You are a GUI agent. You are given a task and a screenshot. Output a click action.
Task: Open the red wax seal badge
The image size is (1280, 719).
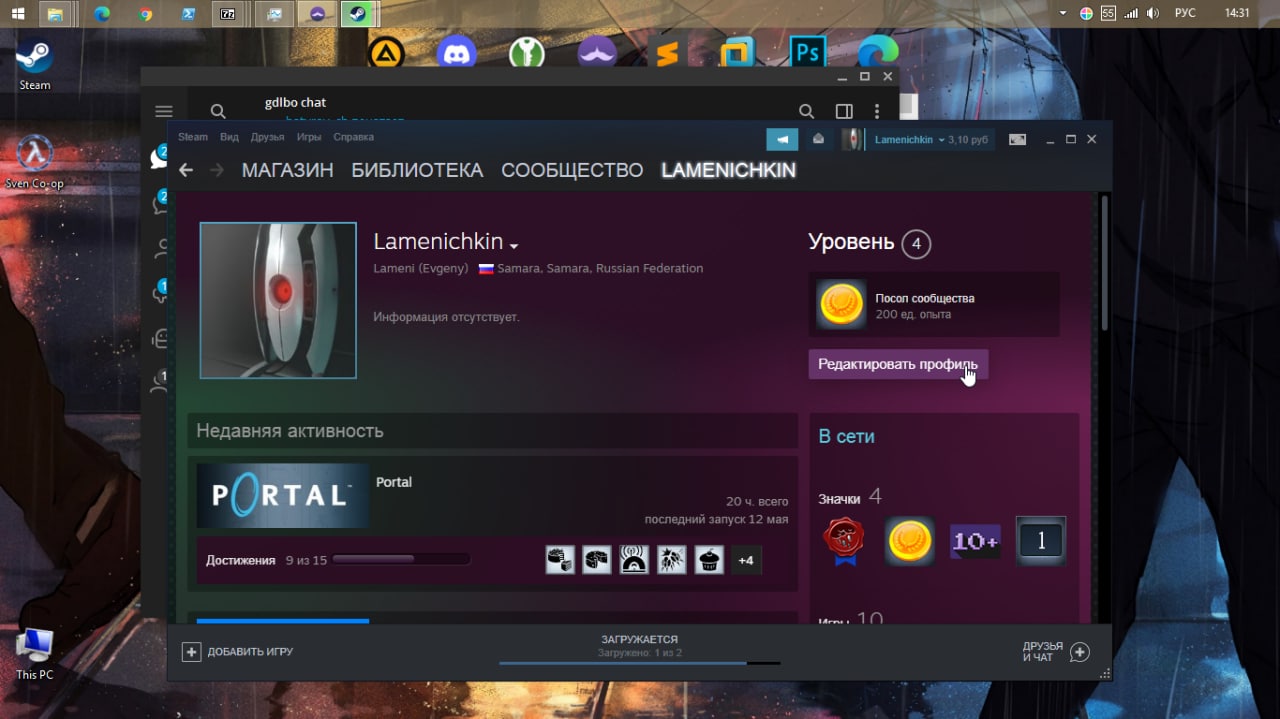click(x=843, y=541)
